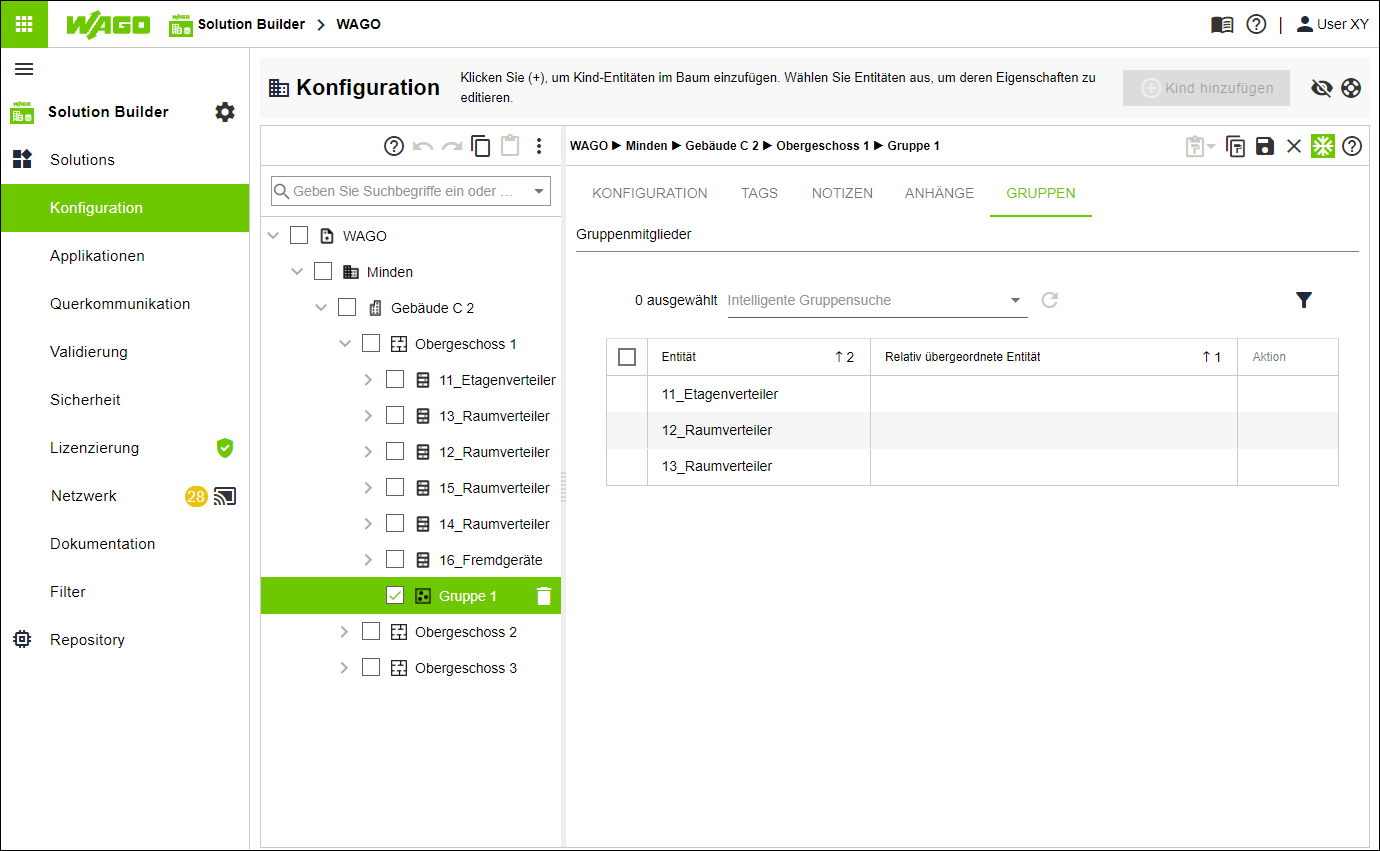Image resolution: width=1380 pixels, height=851 pixels.
Task: Click the copy properties icon in detail toolbar
Action: coord(1236,146)
